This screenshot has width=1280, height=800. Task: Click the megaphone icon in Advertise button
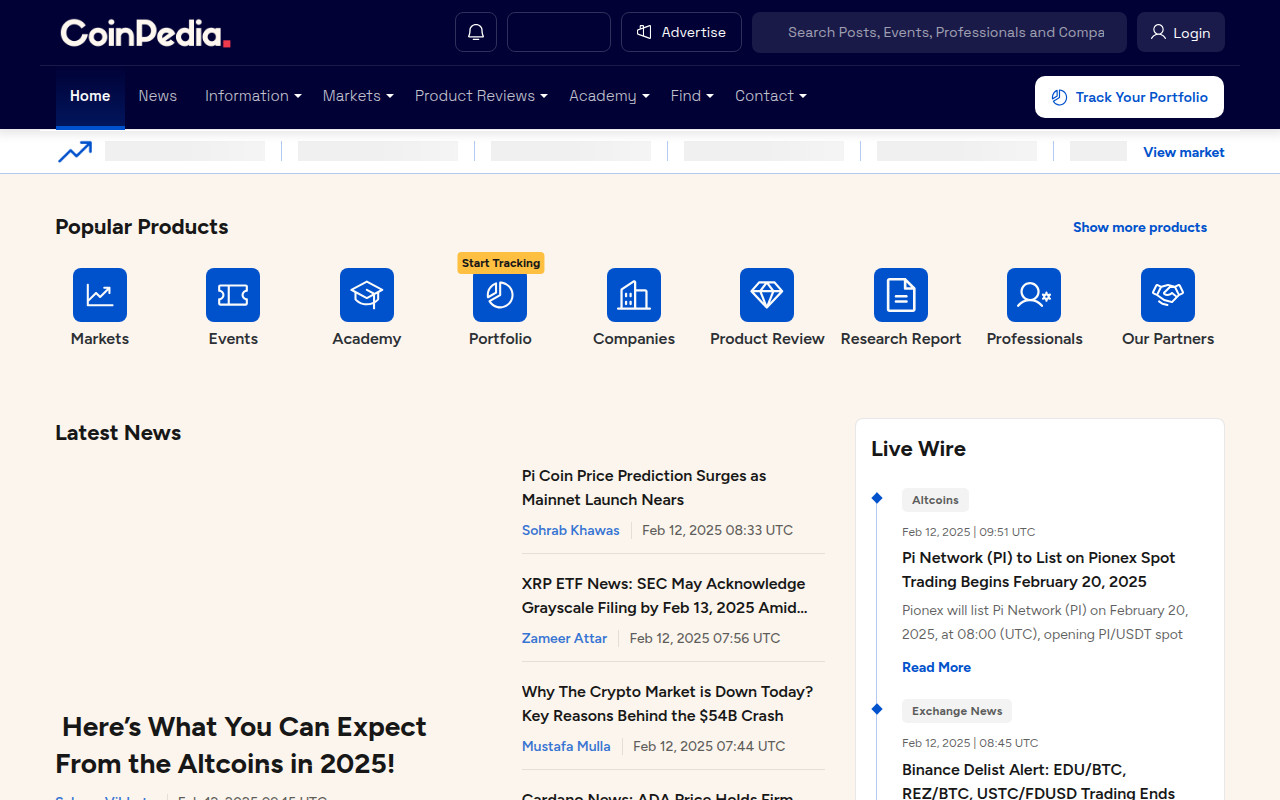645,32
